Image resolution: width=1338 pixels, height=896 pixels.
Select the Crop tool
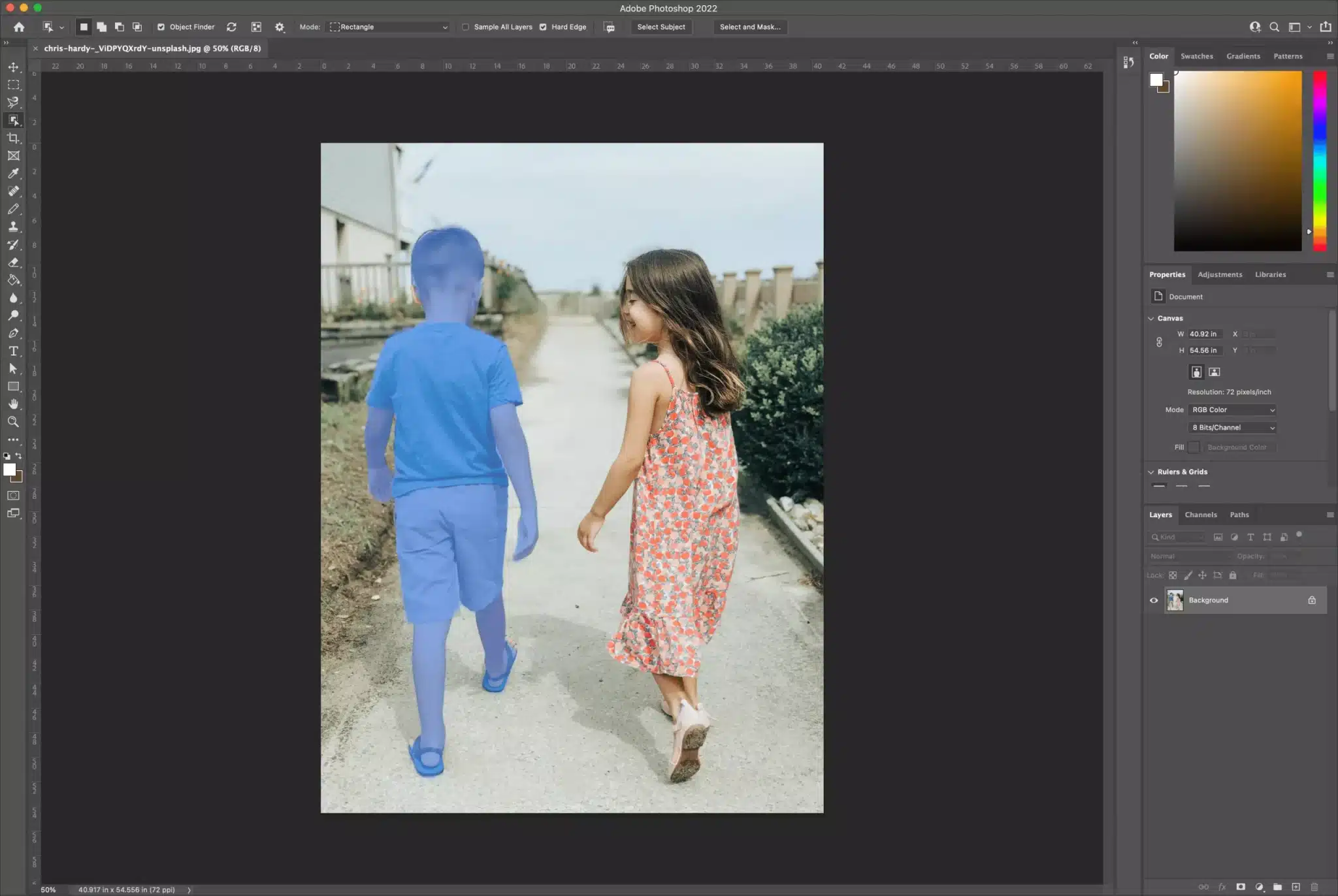click(x=13, y=137)
